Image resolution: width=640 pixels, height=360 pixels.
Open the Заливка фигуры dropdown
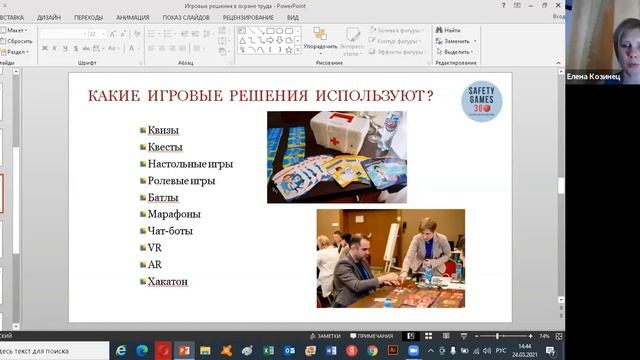[x=397, y=31]
